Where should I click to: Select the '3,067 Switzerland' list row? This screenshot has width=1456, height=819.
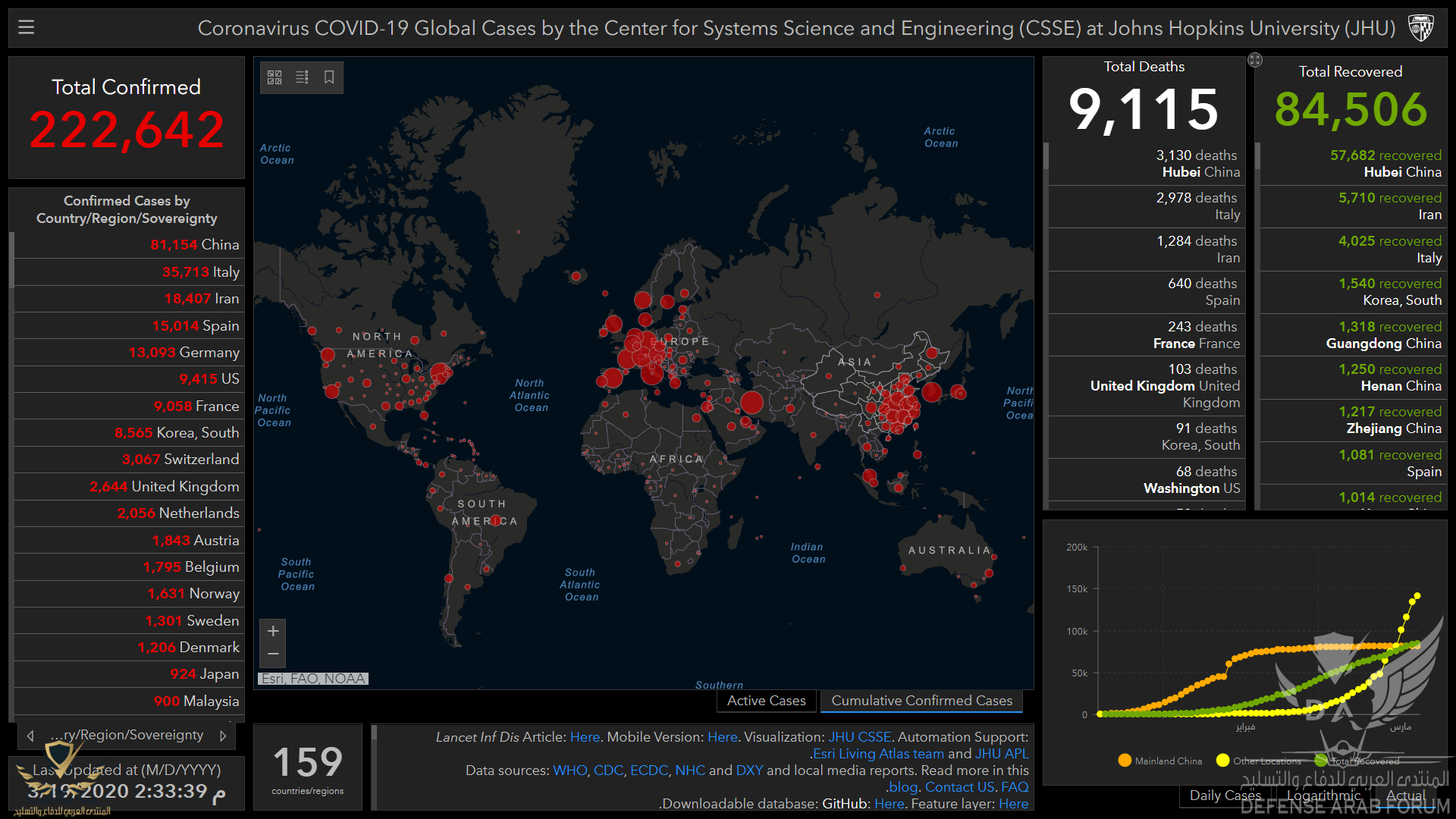pos(128,460)
